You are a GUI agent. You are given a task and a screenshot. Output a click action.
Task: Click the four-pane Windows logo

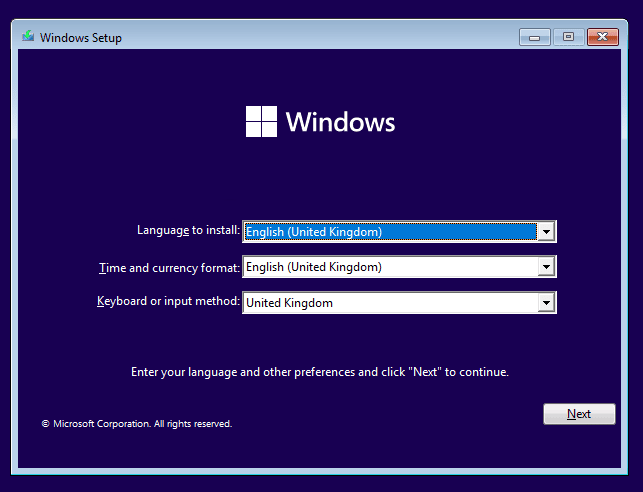coord(261,122)
